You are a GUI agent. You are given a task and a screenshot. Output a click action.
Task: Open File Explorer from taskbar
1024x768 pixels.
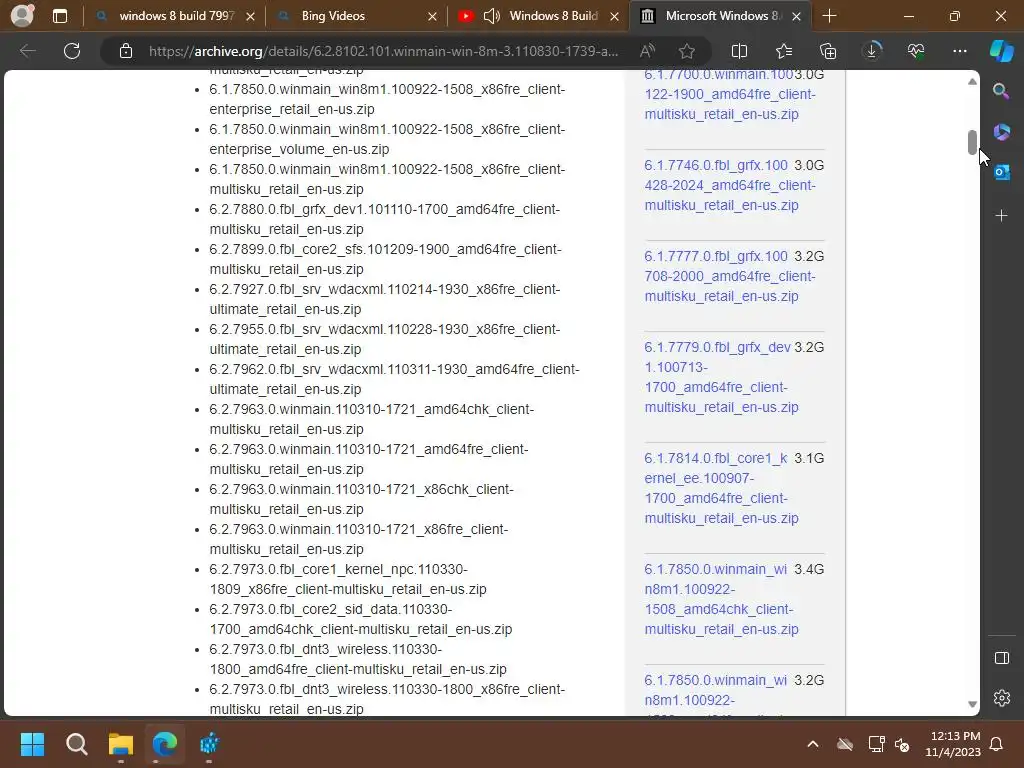[x=121, y=744]
